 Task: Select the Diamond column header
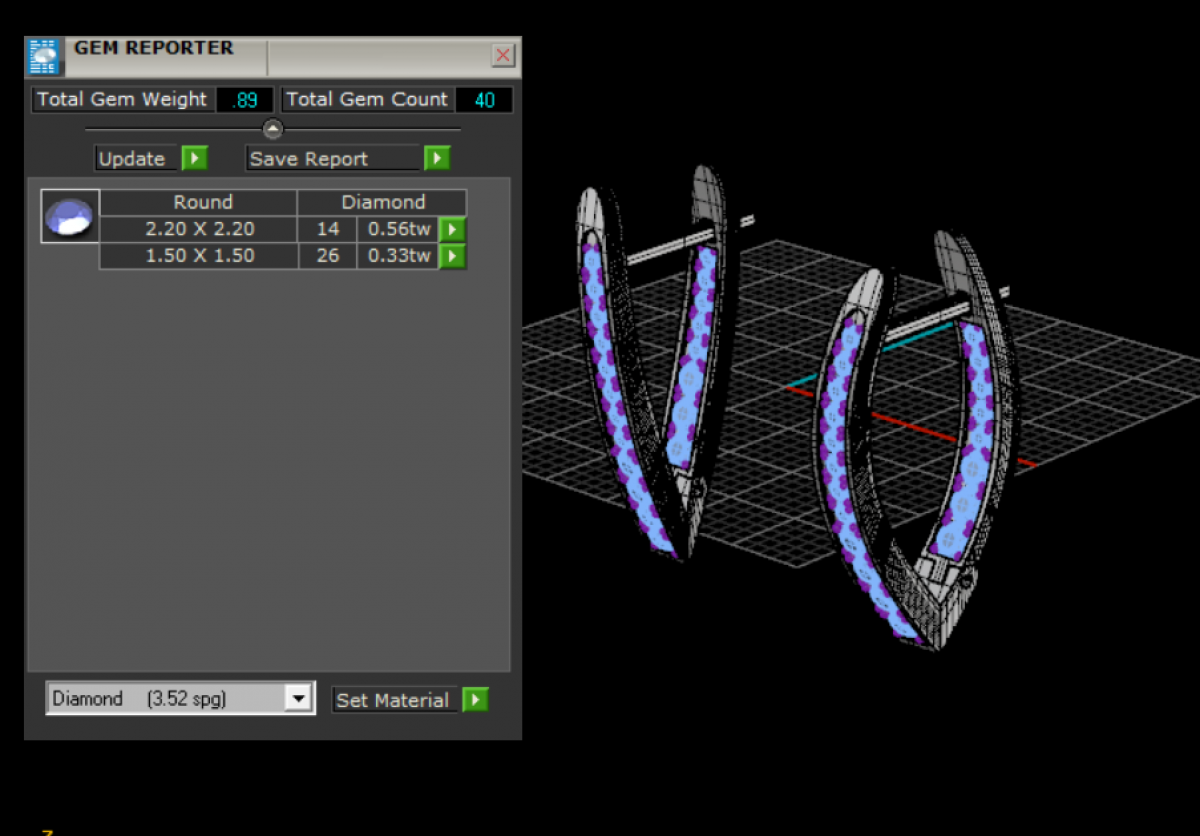coord(383,202)
